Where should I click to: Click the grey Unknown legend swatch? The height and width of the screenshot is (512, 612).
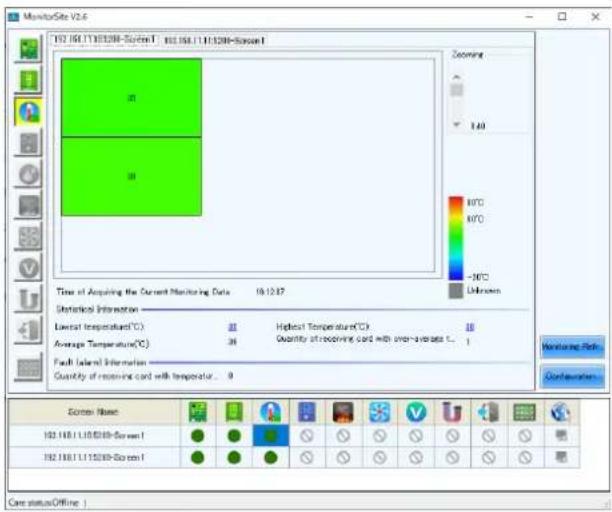pyautogui.click(x=455, y=291)
